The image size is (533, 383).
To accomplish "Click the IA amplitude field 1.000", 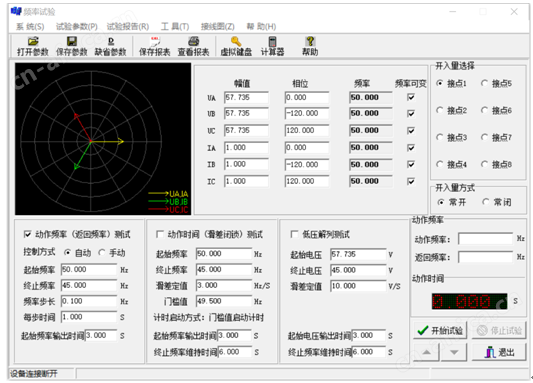I will point(246,147).
